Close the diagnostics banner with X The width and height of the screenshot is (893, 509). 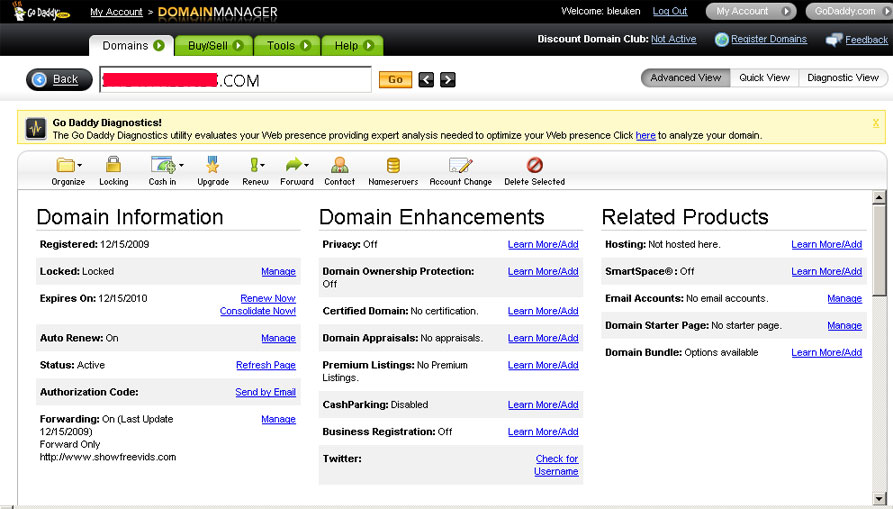click(876, 123)
